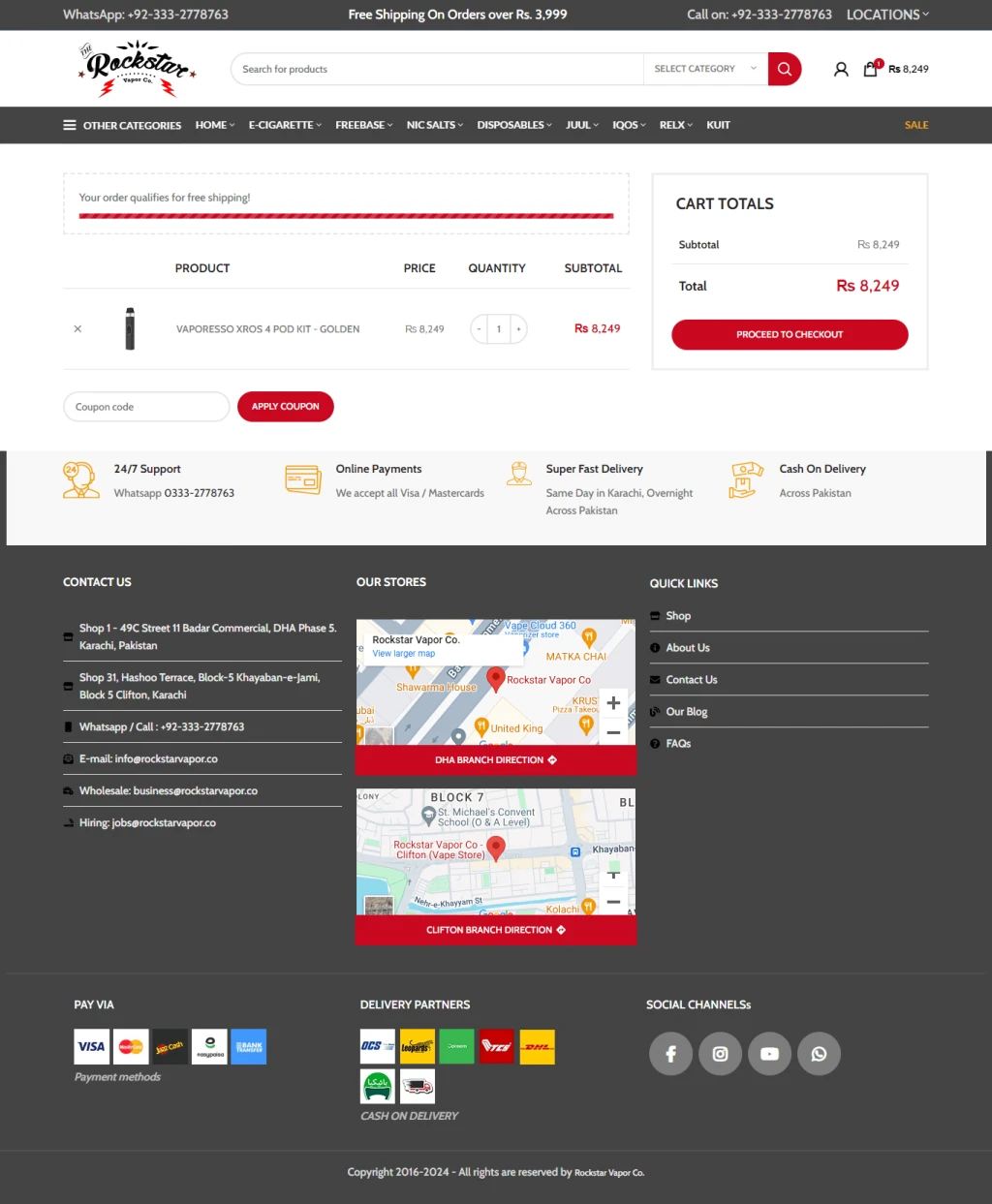The width and height of the screenshot is (992, 1204).
Task: Click the Easypaisa payment icon
Action: tap(209, 1046)
